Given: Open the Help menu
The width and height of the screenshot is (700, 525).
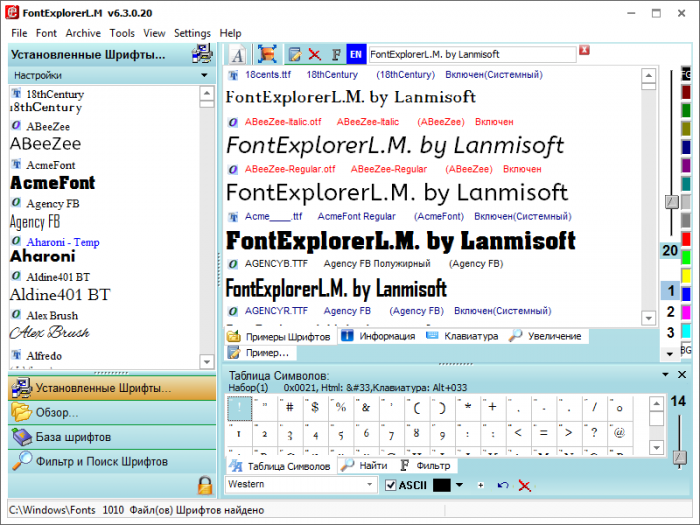Looking at the screenshot, I should point(230,33).
